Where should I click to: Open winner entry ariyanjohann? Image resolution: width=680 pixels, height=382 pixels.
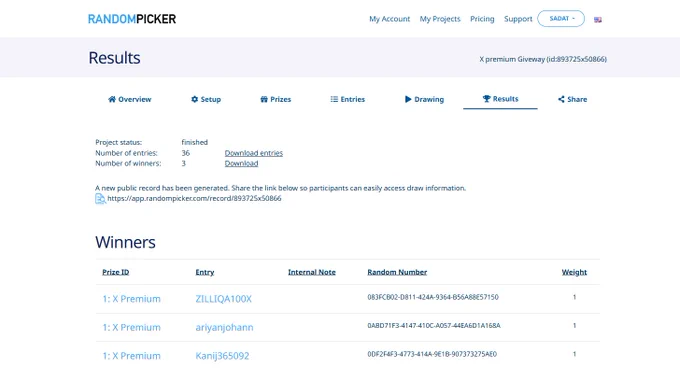click(224, 327)
